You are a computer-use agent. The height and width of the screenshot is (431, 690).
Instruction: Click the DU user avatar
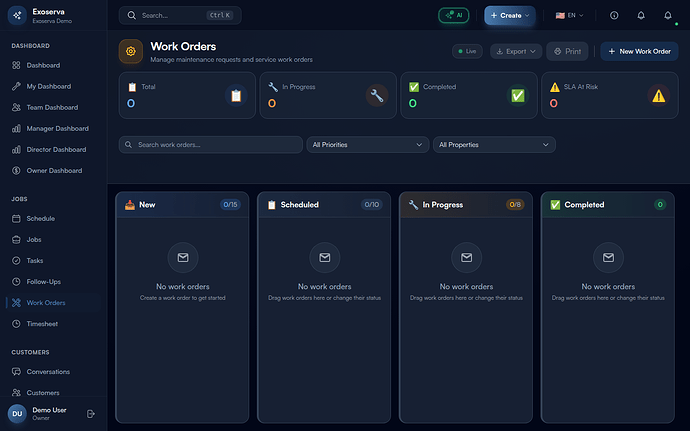(x=17, y=413)
